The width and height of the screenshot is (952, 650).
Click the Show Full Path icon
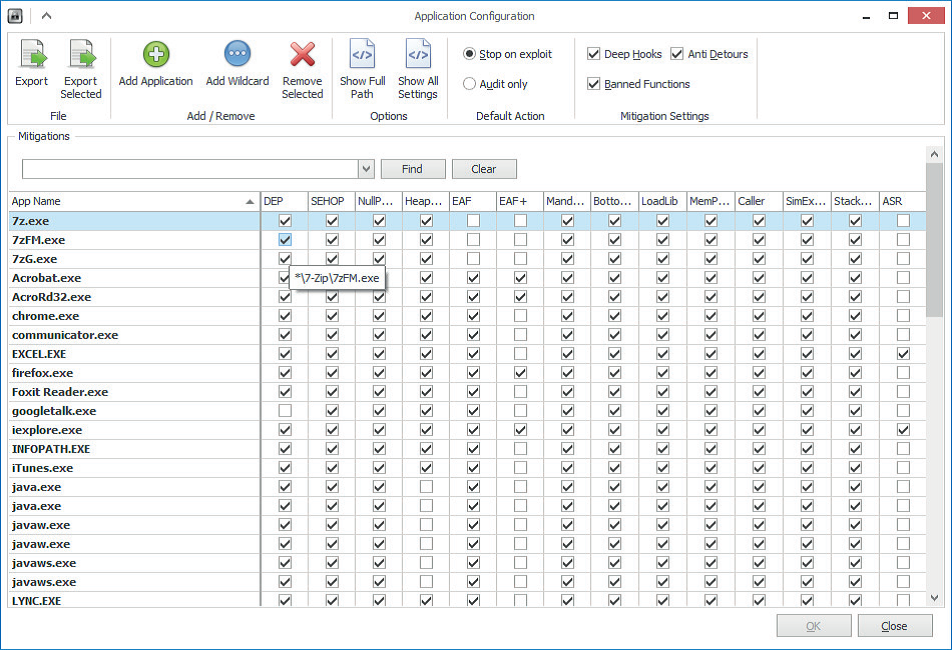click(362, 54)
